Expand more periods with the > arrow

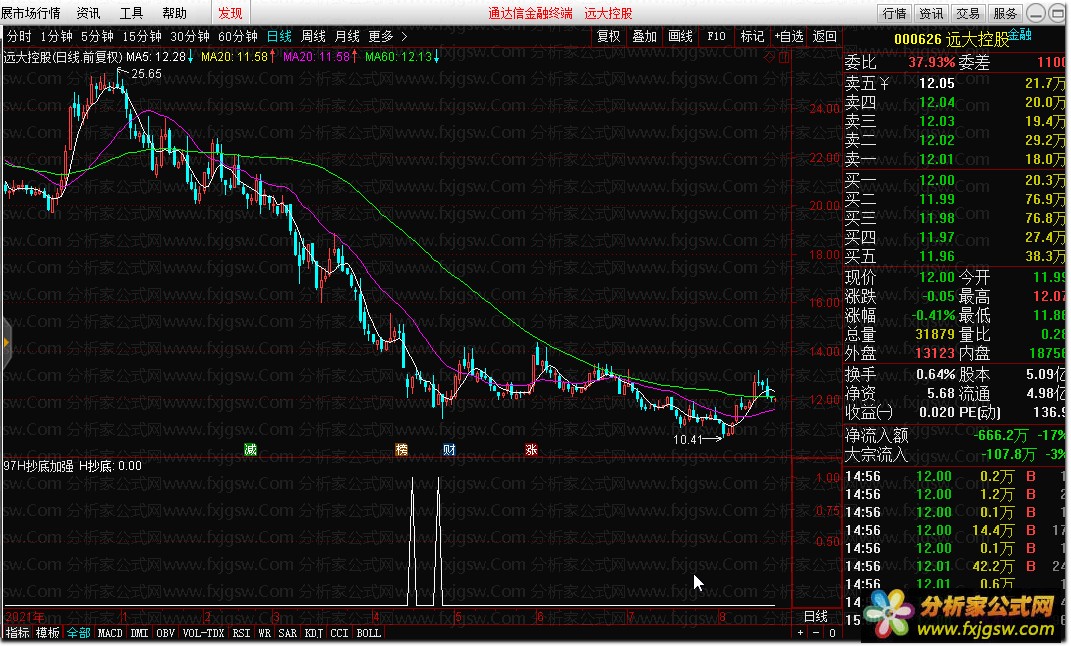[x=404, y=36]
